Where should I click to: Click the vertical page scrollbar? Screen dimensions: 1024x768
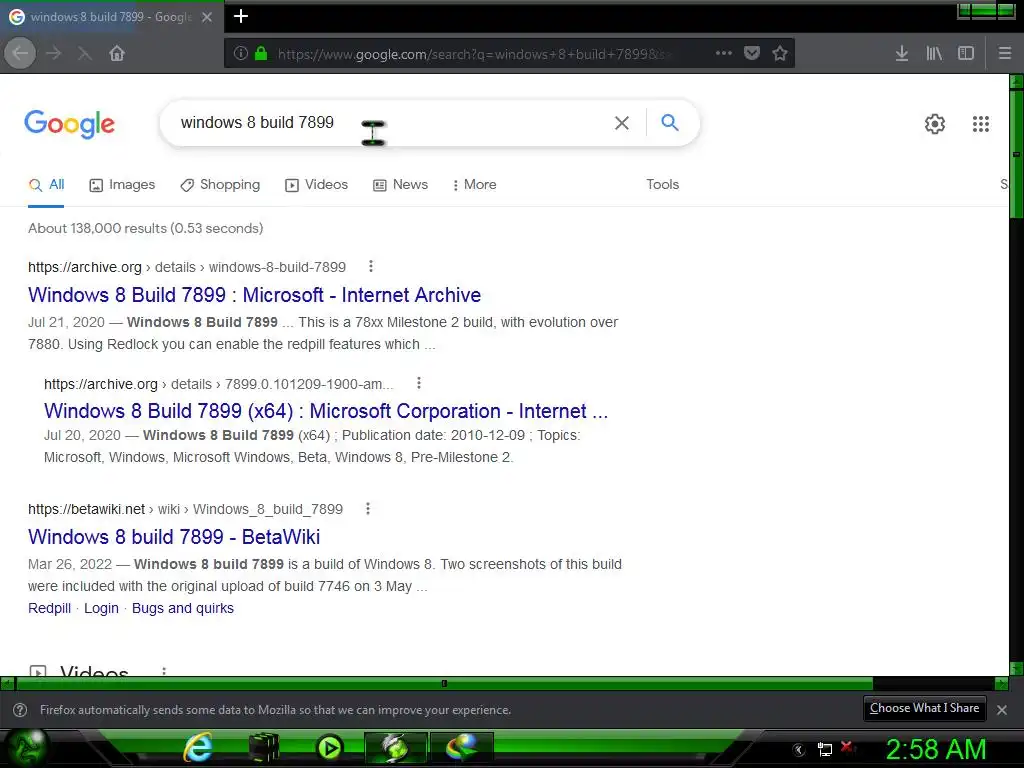[1016, 154]
